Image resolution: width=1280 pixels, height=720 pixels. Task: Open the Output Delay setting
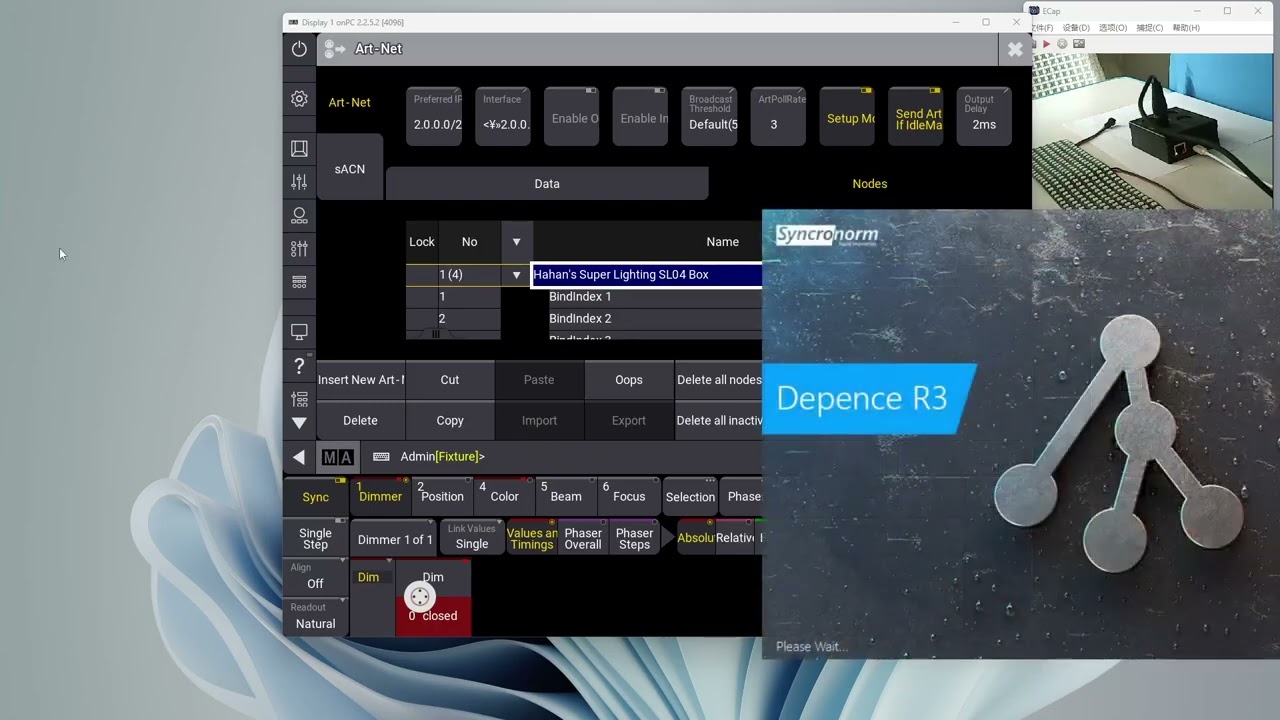984,117
